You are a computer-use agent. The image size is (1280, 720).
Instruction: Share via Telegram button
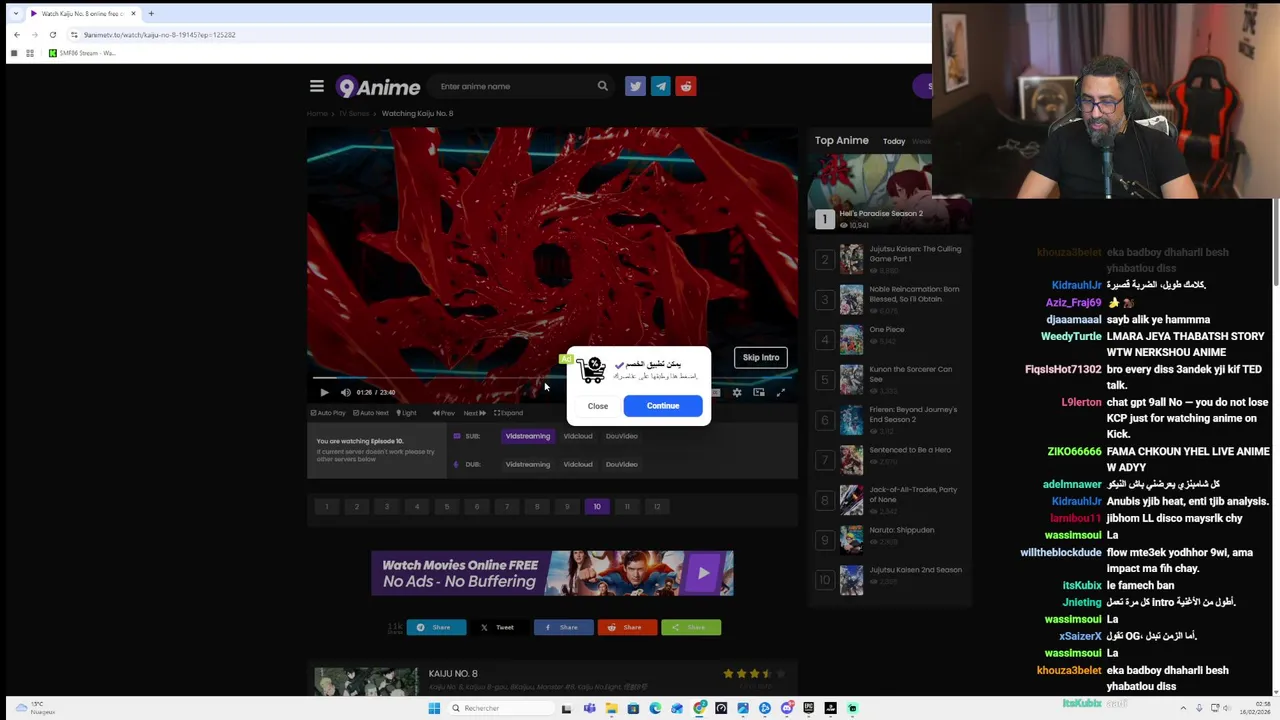[436, 627]
